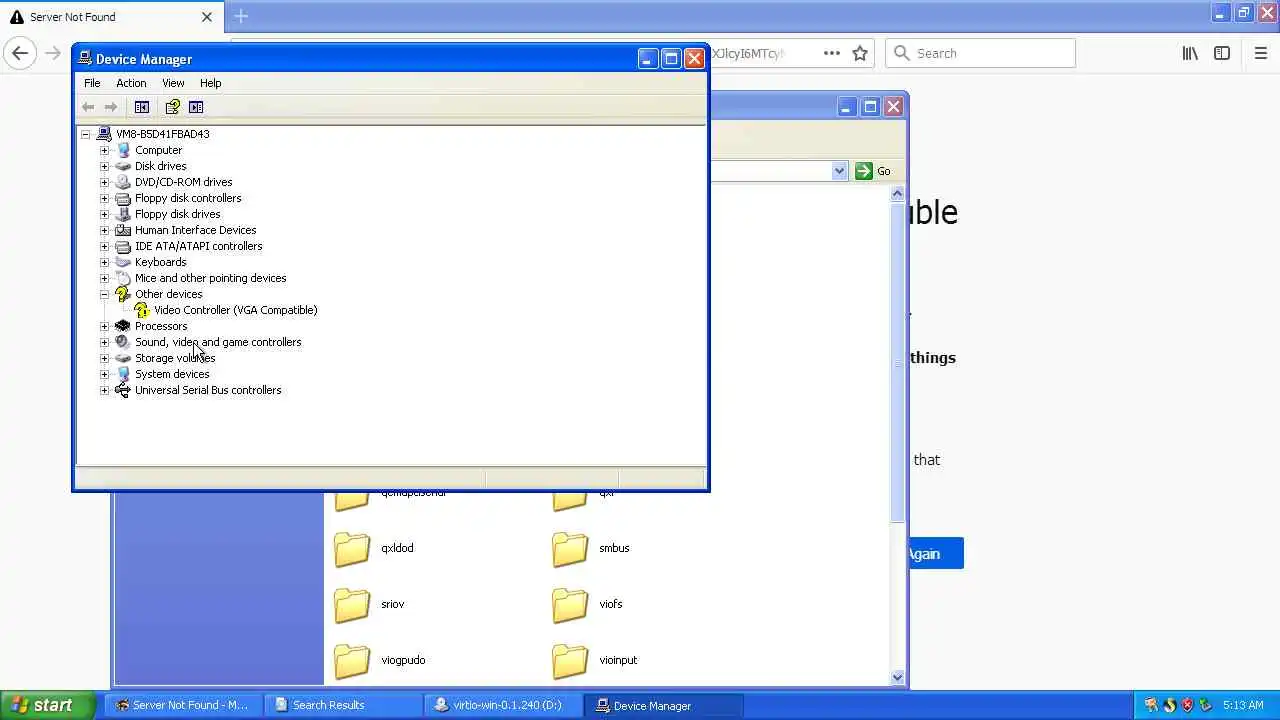Click the Go button in Explorer
1280x720 pixels.
[873, 171]
